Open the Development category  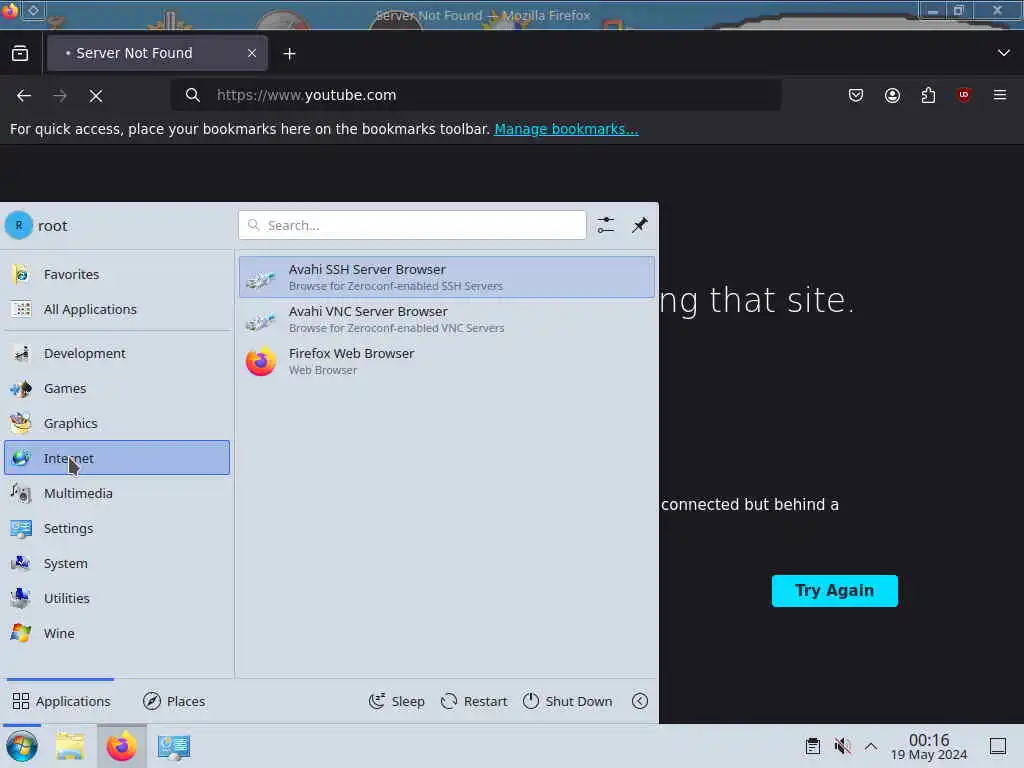pyautogui.click(x=117, y=353)
